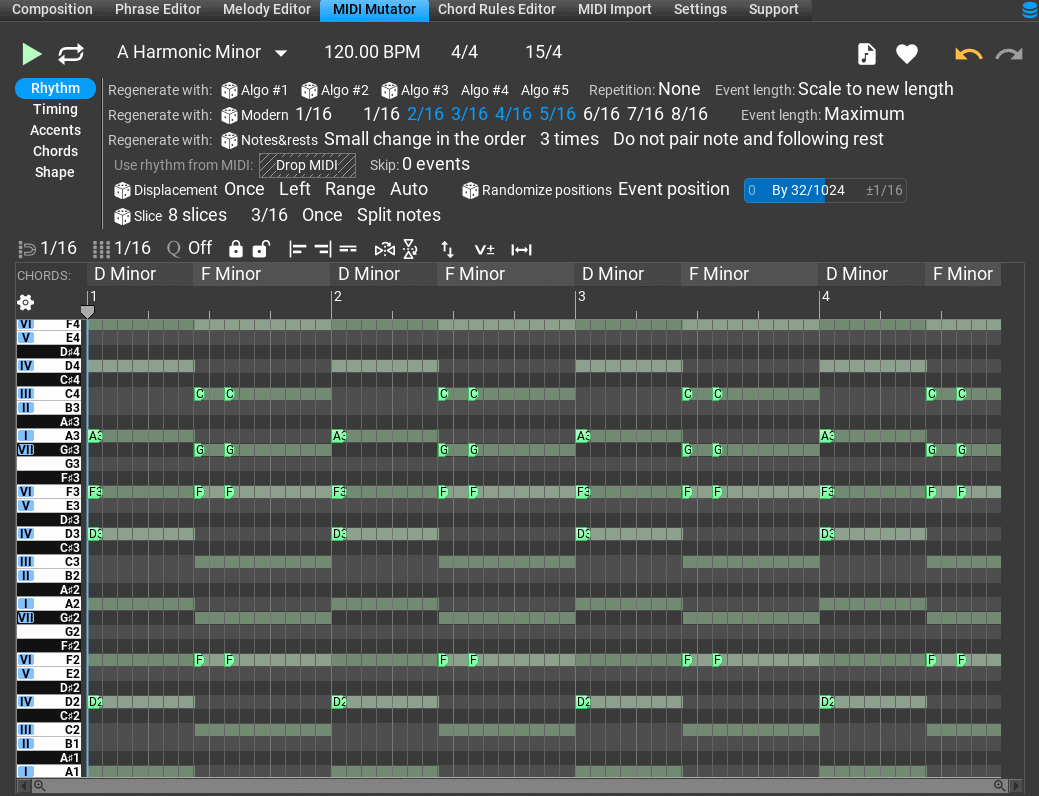Export the MIDI file via the note document icon
This screenshot has height=796, width=1039.
click(x=867, y=54)
